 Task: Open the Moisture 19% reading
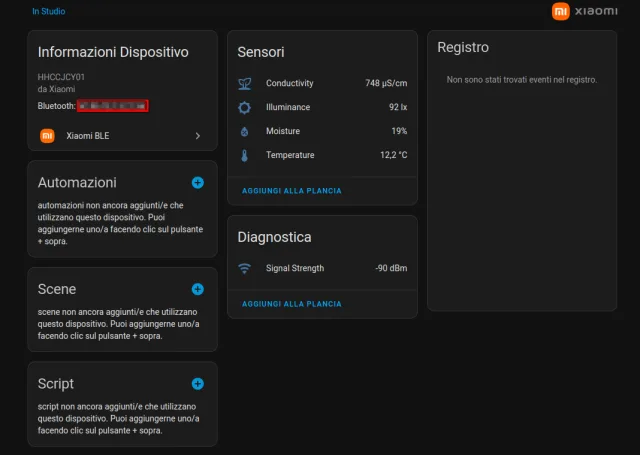click(x=399, y=131)
